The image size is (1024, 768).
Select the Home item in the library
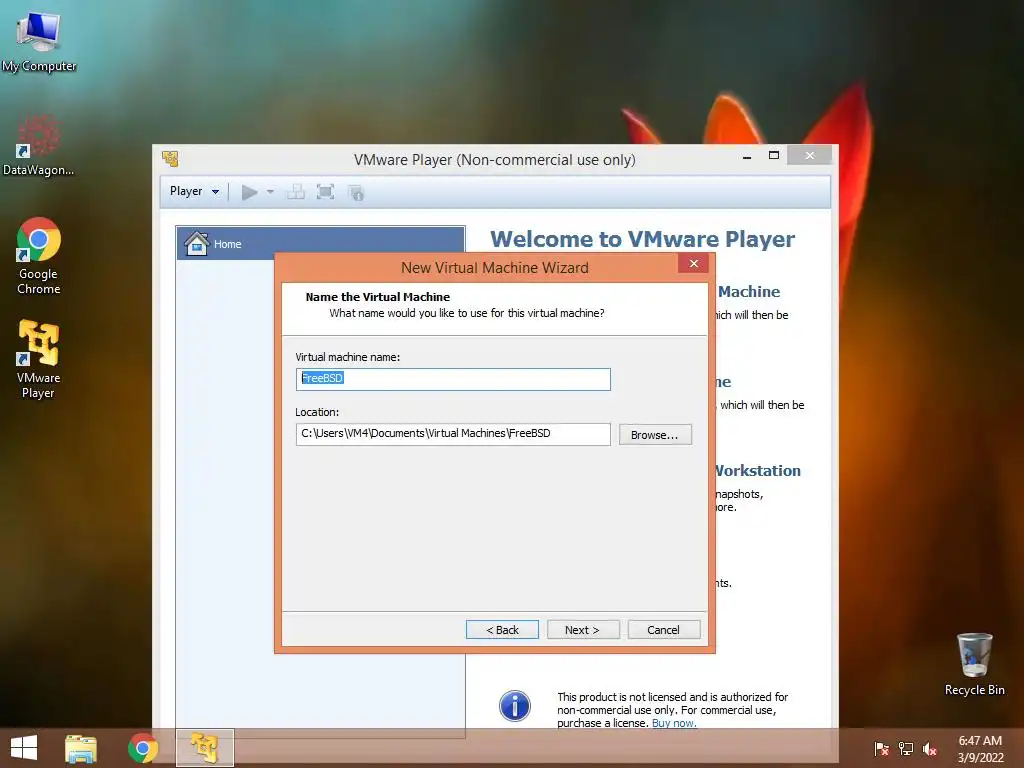(x=320, y=244)
